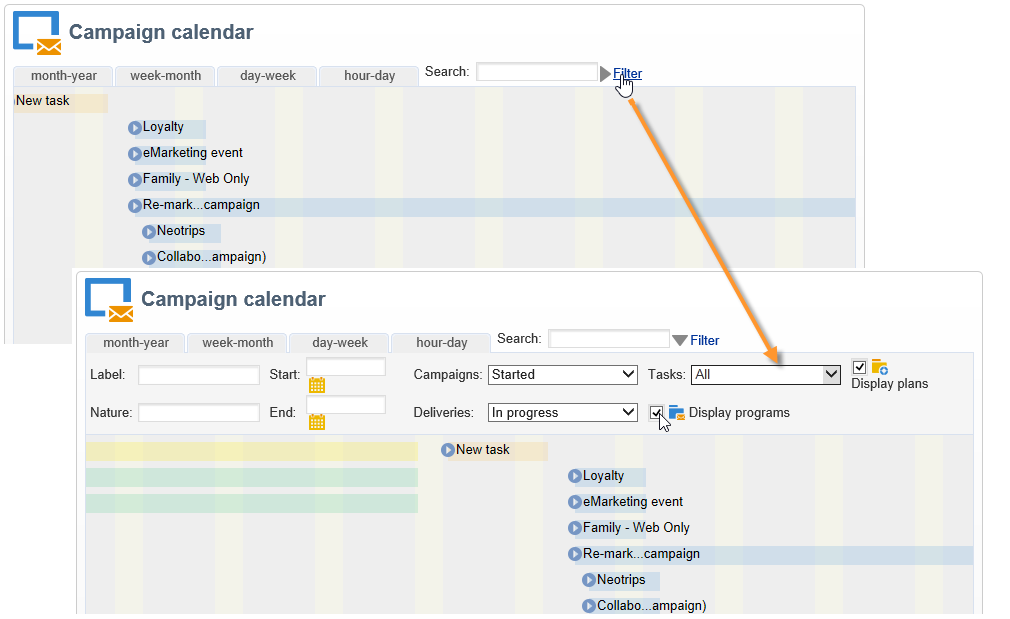Click play icon beside lower eMarketing event

[x=575, y=502]
